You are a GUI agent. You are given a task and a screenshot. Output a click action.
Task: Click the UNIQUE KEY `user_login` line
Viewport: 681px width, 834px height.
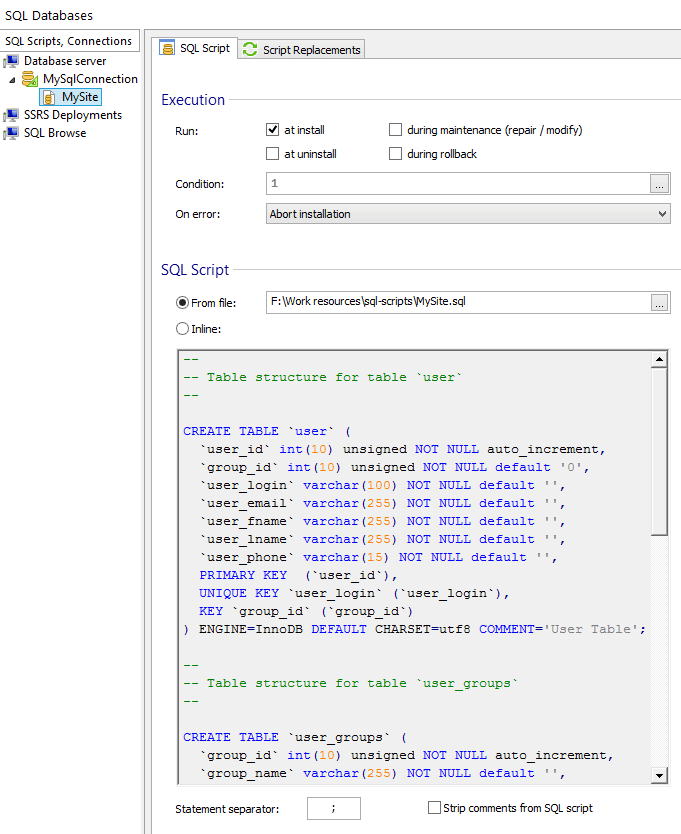354,593
